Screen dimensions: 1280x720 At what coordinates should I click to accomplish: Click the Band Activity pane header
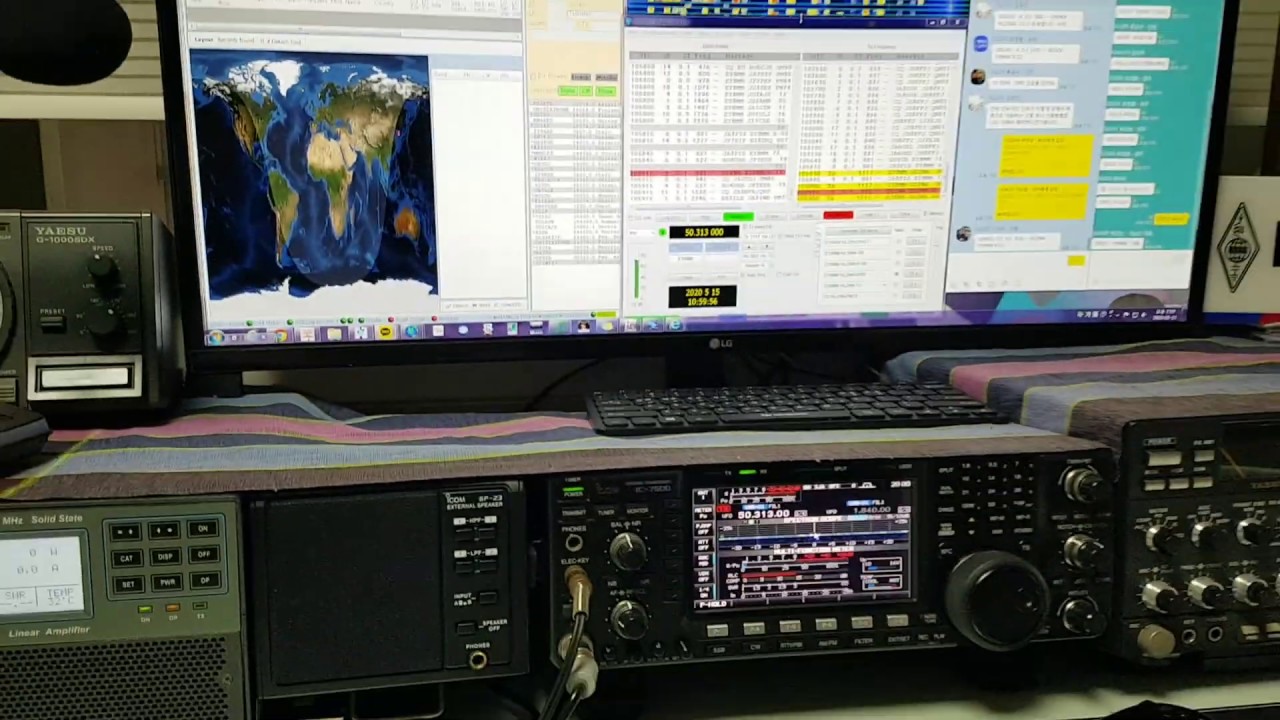(715, 46)
